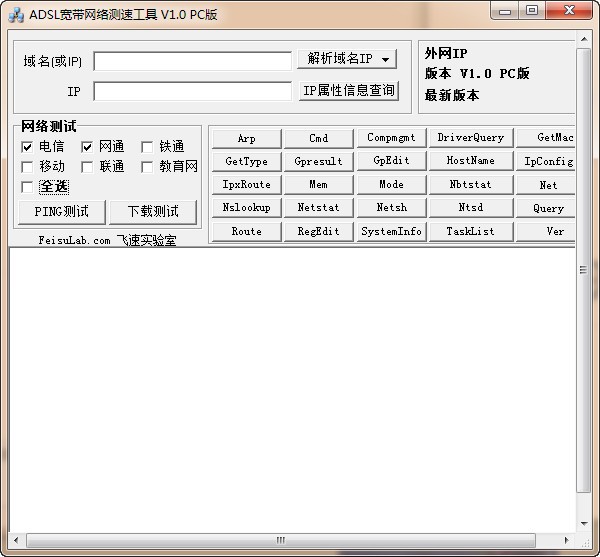The image size is (600, 557).
Task: Toggle the 网通 checkbox
Action: click(87, 147)
